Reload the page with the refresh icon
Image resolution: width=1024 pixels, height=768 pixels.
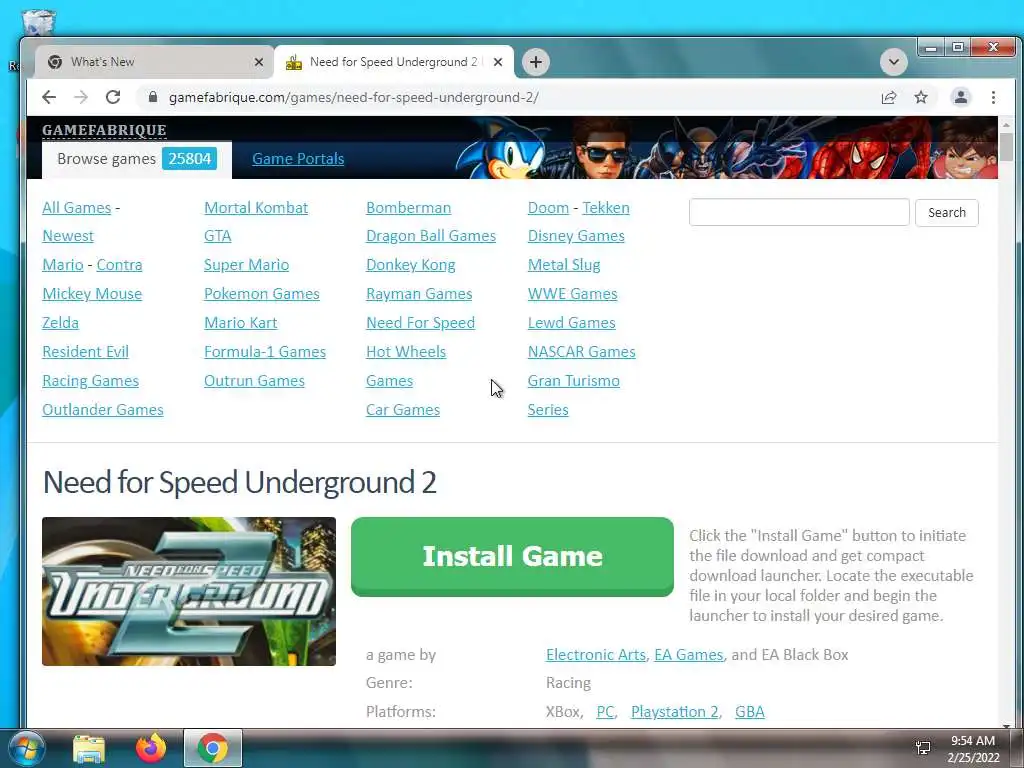(x=113, y=97)
